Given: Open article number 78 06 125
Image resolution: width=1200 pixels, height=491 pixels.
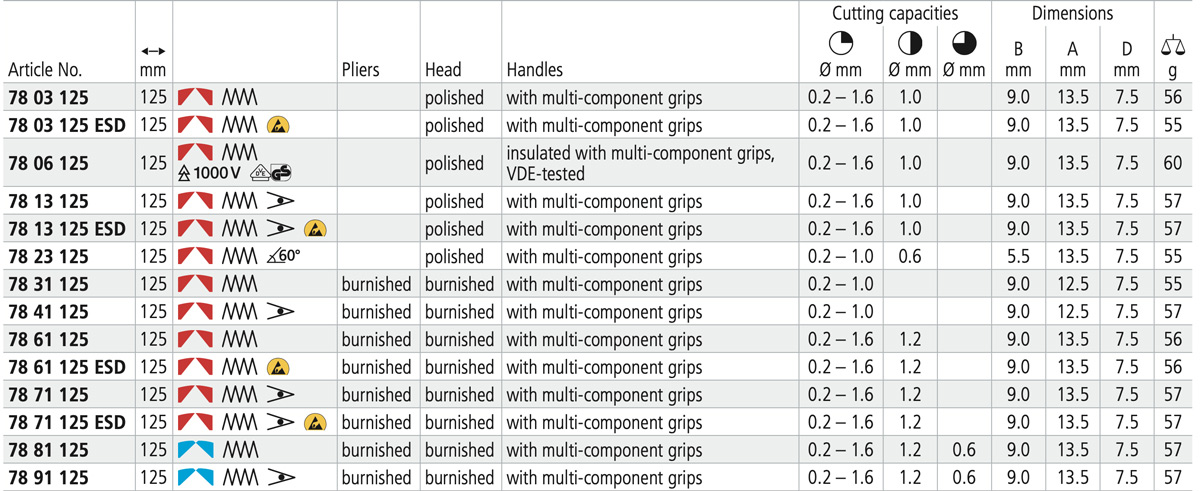Looking at the screenshot, I should (x=49, y=163).
